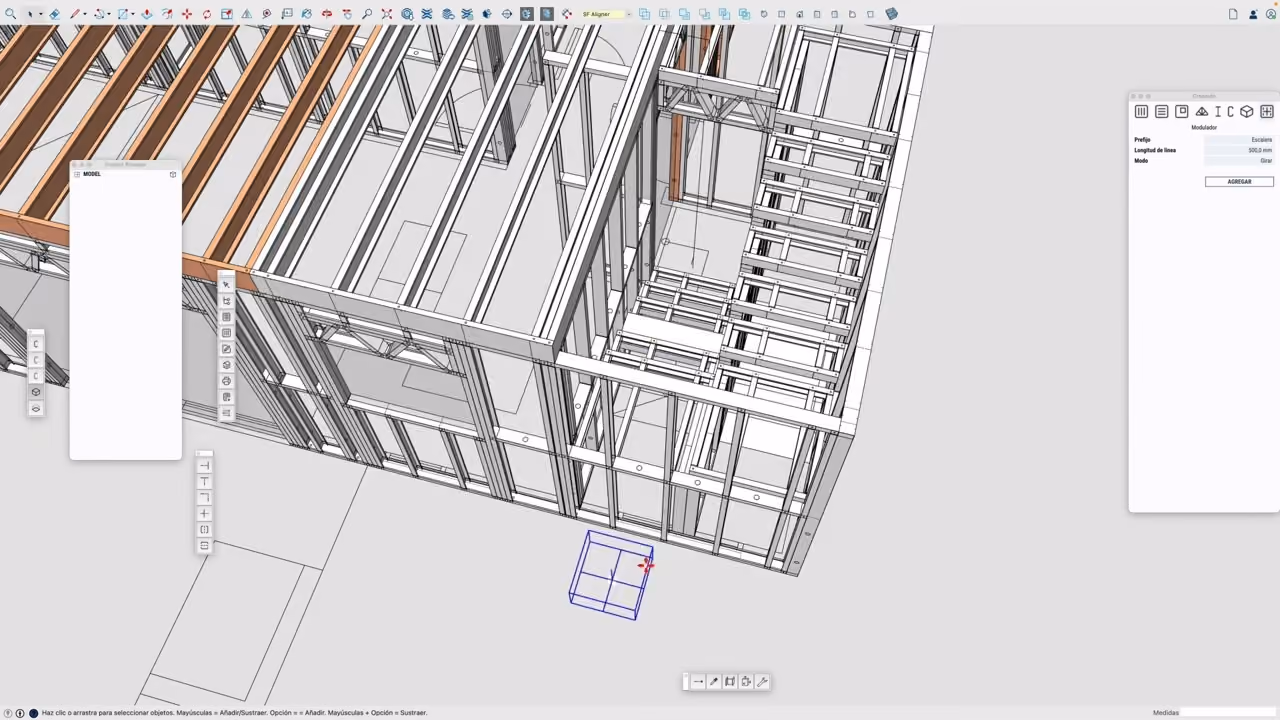Click the details icon in MODEL panel header
The height and width of the screenshot is (720, 1280).
click(173, 174)
